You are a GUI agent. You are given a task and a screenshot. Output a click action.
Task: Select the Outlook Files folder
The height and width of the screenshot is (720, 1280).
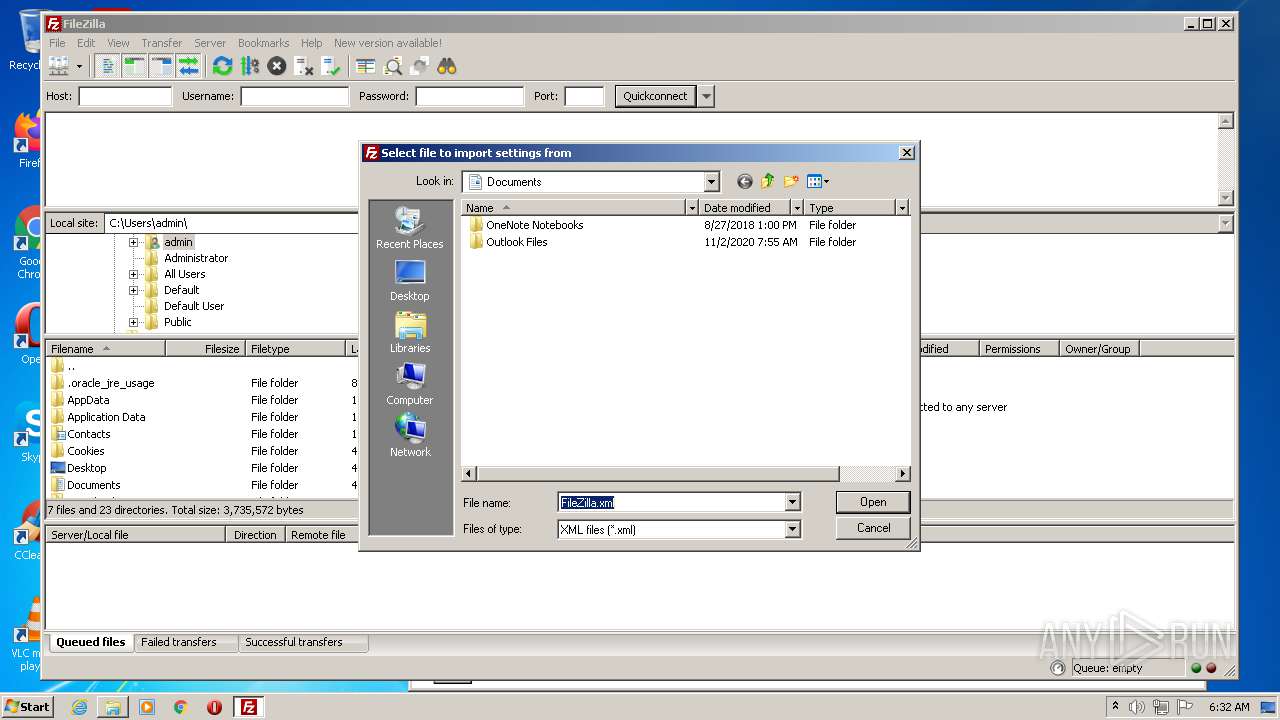[x=516, y=242]
